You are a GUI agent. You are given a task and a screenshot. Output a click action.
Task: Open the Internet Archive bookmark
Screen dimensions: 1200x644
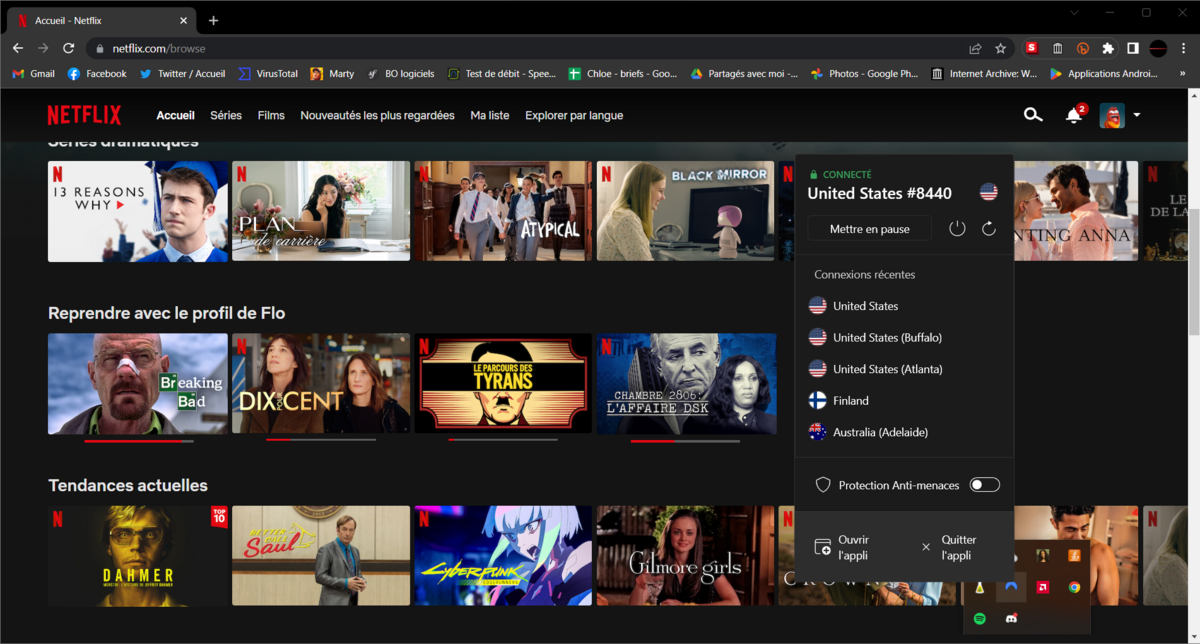click(x=983, y=73)
